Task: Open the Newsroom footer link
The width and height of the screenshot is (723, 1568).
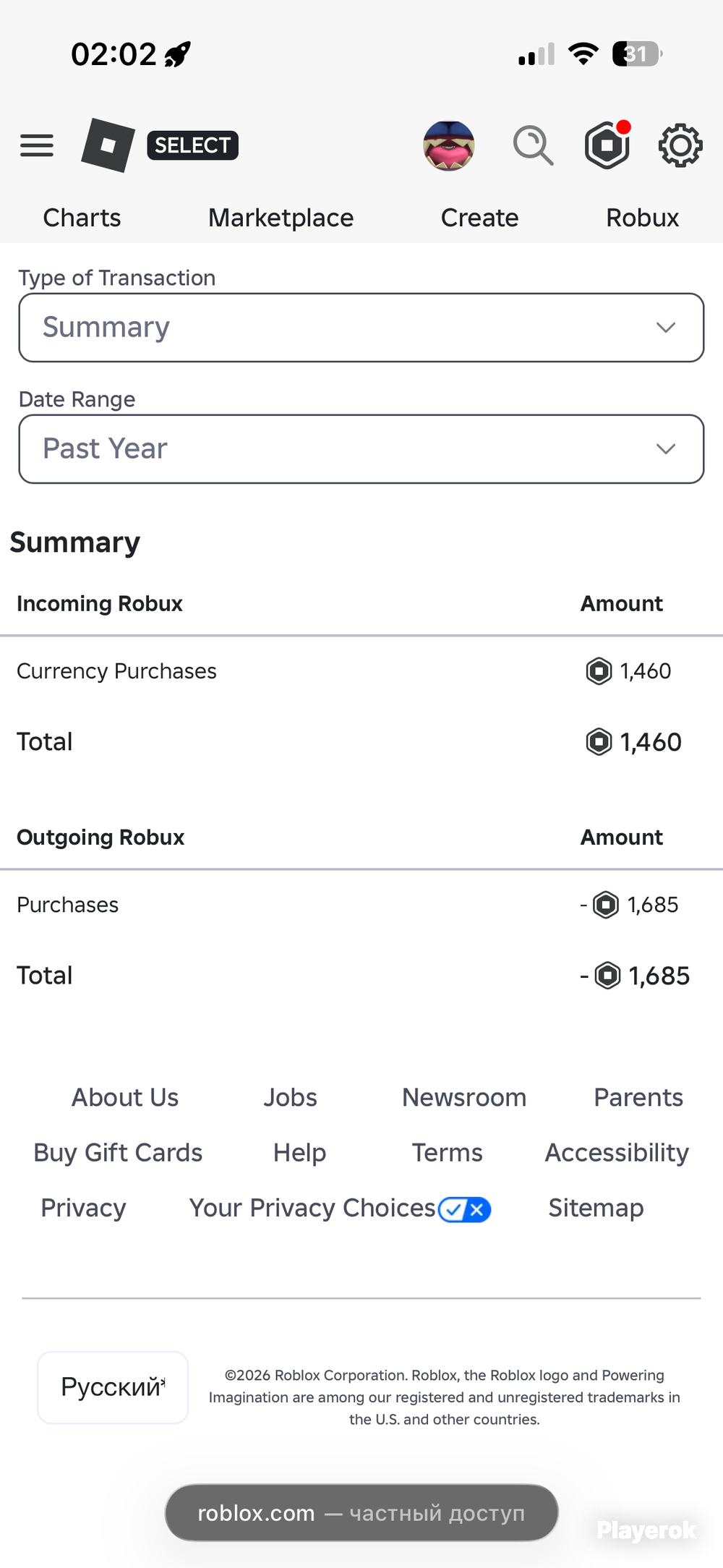Action: point(464,1098)
